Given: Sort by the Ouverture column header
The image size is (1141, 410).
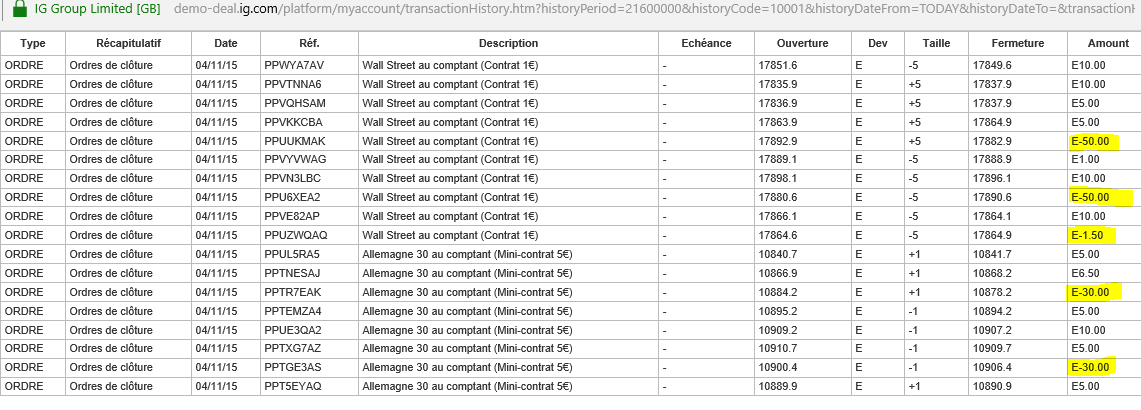Looking at the screenshot, I should point(802,44).
